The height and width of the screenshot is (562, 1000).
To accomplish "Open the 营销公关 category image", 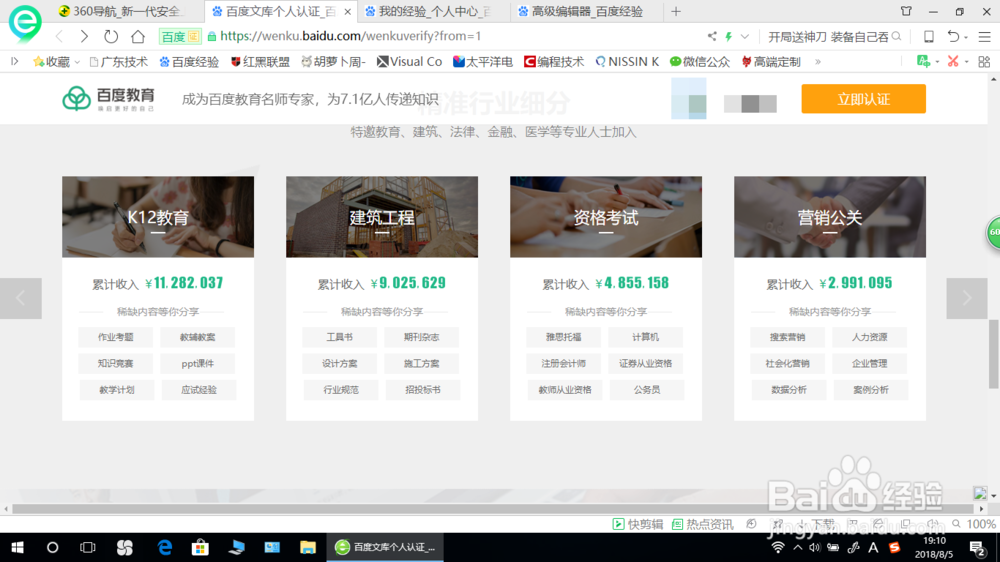I will click(830, 217).
